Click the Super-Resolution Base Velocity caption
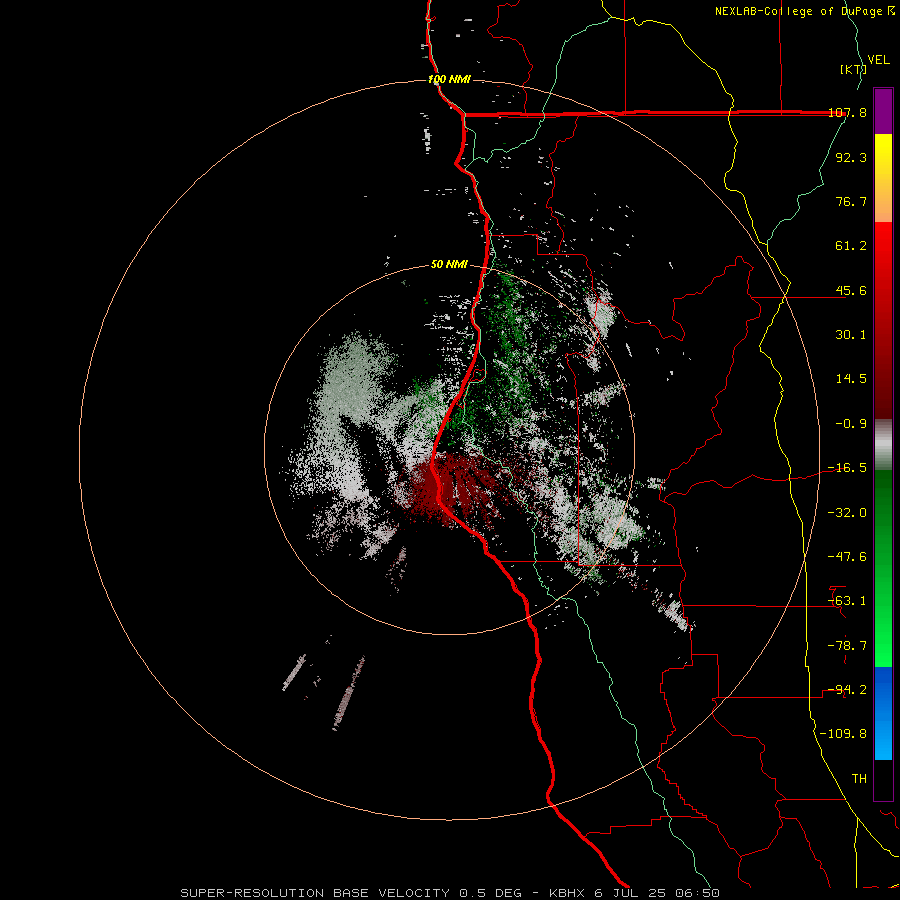 pyautogui.click(x=450, y=893)
